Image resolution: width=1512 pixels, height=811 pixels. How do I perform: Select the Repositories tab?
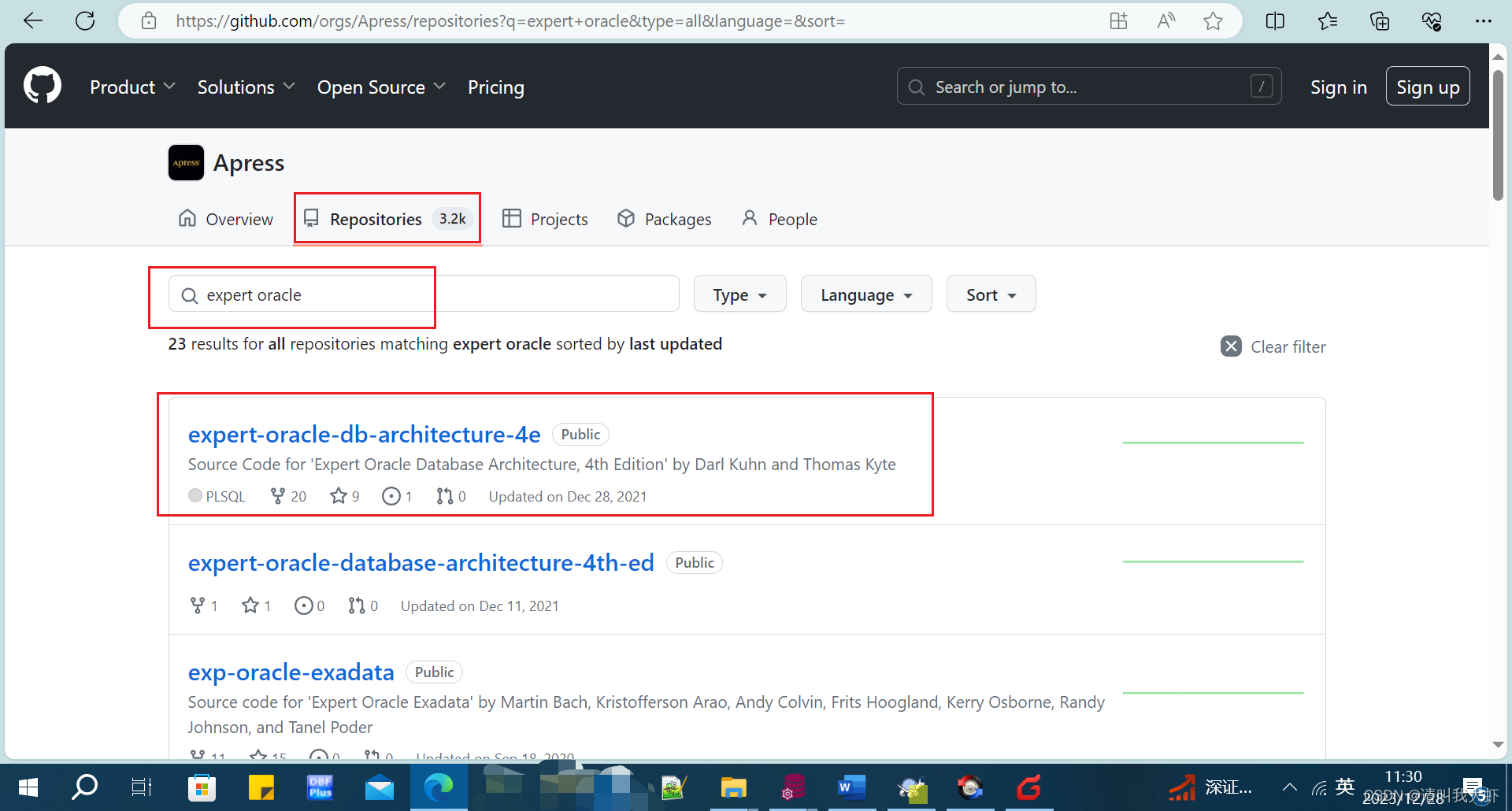click(387, 219)
